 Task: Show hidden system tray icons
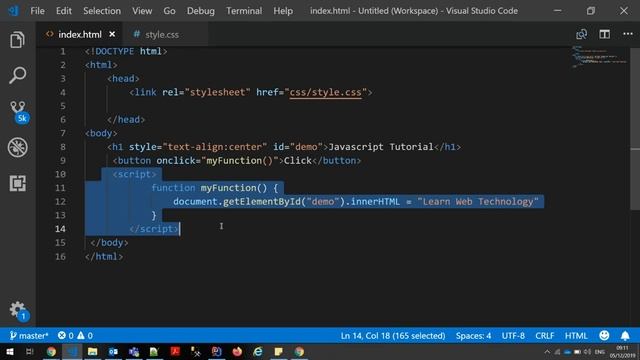tap(547, 351)
